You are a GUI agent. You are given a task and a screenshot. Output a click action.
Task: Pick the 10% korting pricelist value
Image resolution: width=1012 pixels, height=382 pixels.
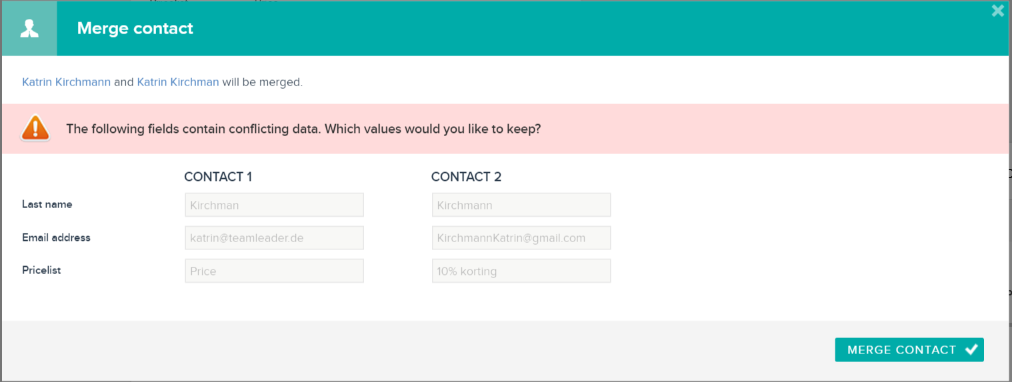coord(521,271)
